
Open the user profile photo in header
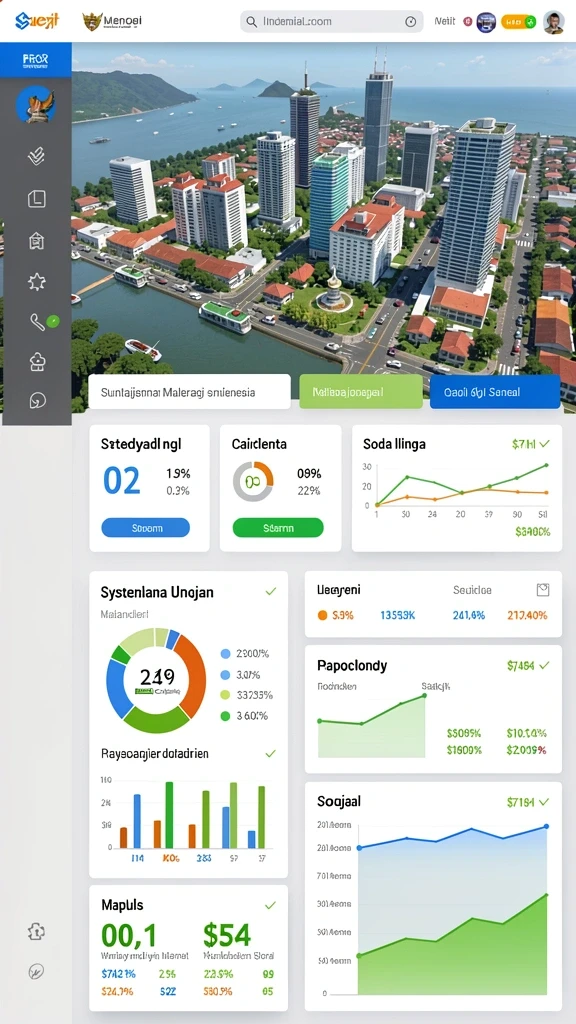pos(553,22)
